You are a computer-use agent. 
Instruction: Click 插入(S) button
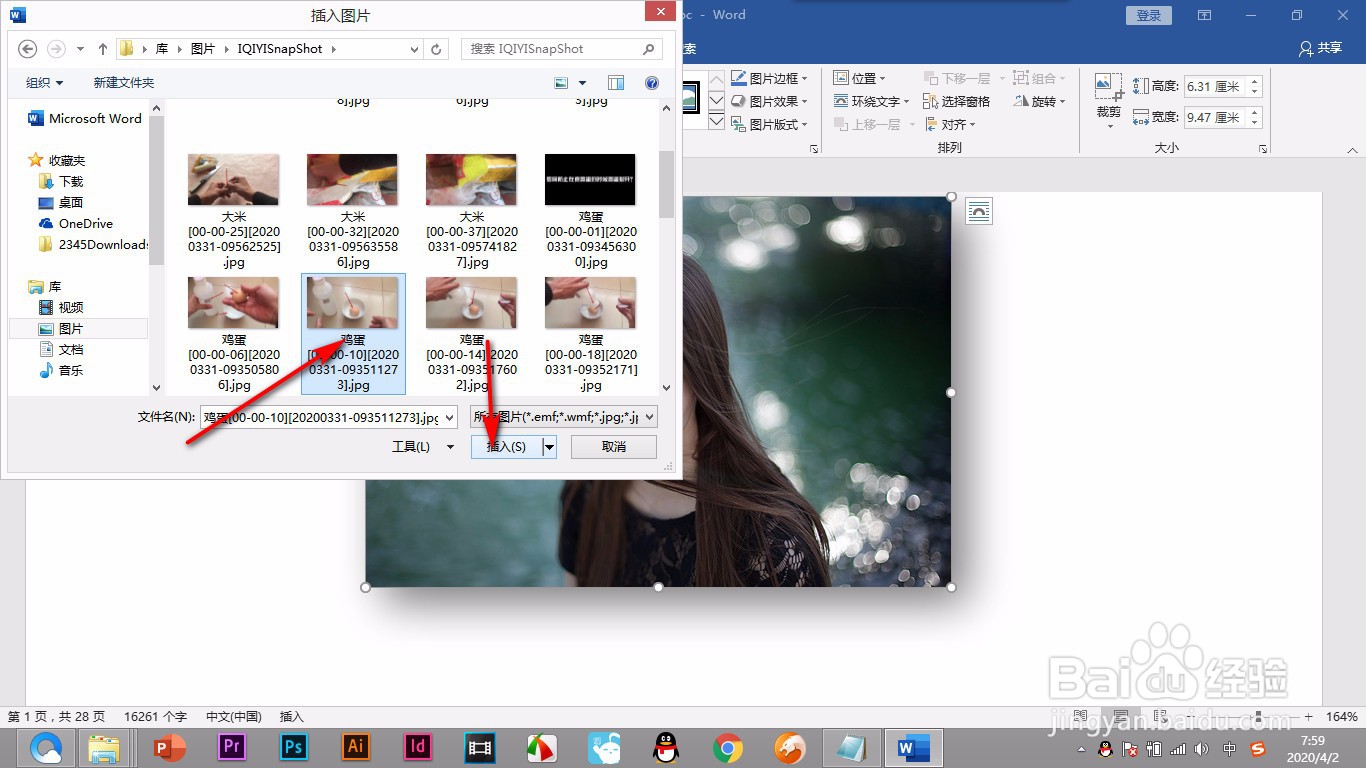pos(506,447)
